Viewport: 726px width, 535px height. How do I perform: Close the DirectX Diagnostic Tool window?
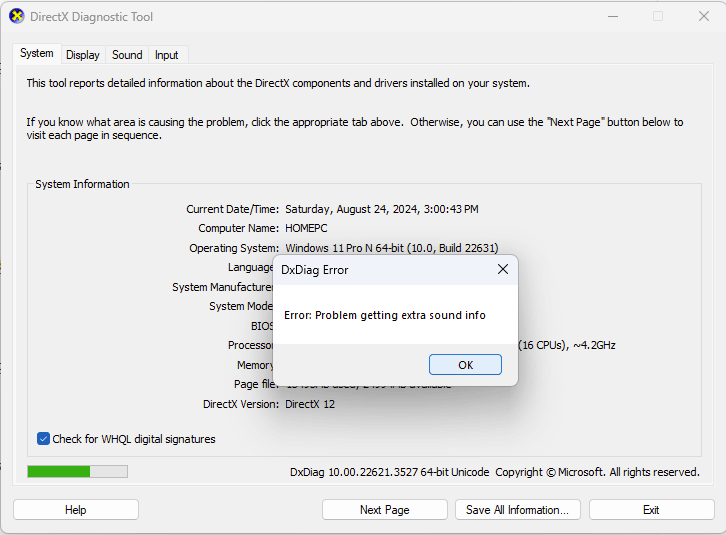pyautogui.click(x=704, y=16)
